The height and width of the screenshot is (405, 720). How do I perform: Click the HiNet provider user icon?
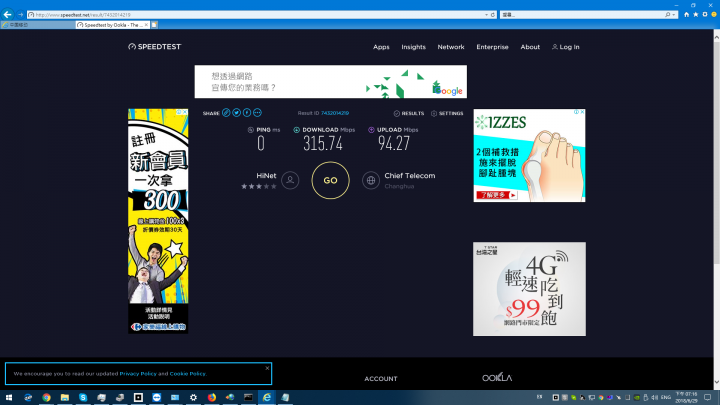click(290, 180)
